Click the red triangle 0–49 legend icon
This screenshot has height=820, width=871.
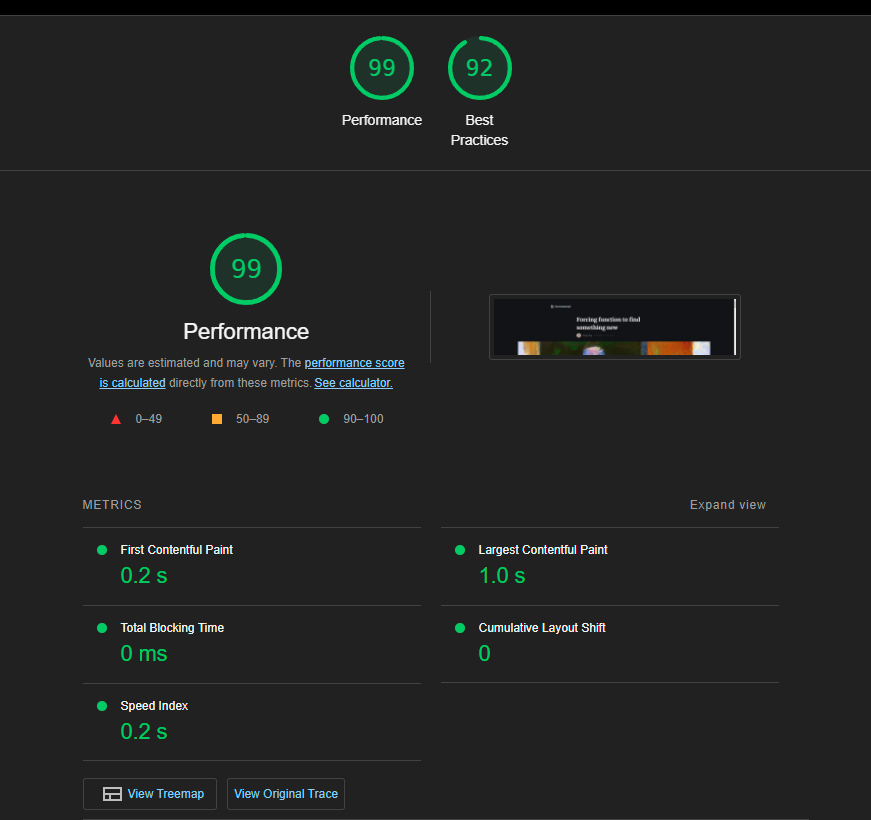point(116,418)
